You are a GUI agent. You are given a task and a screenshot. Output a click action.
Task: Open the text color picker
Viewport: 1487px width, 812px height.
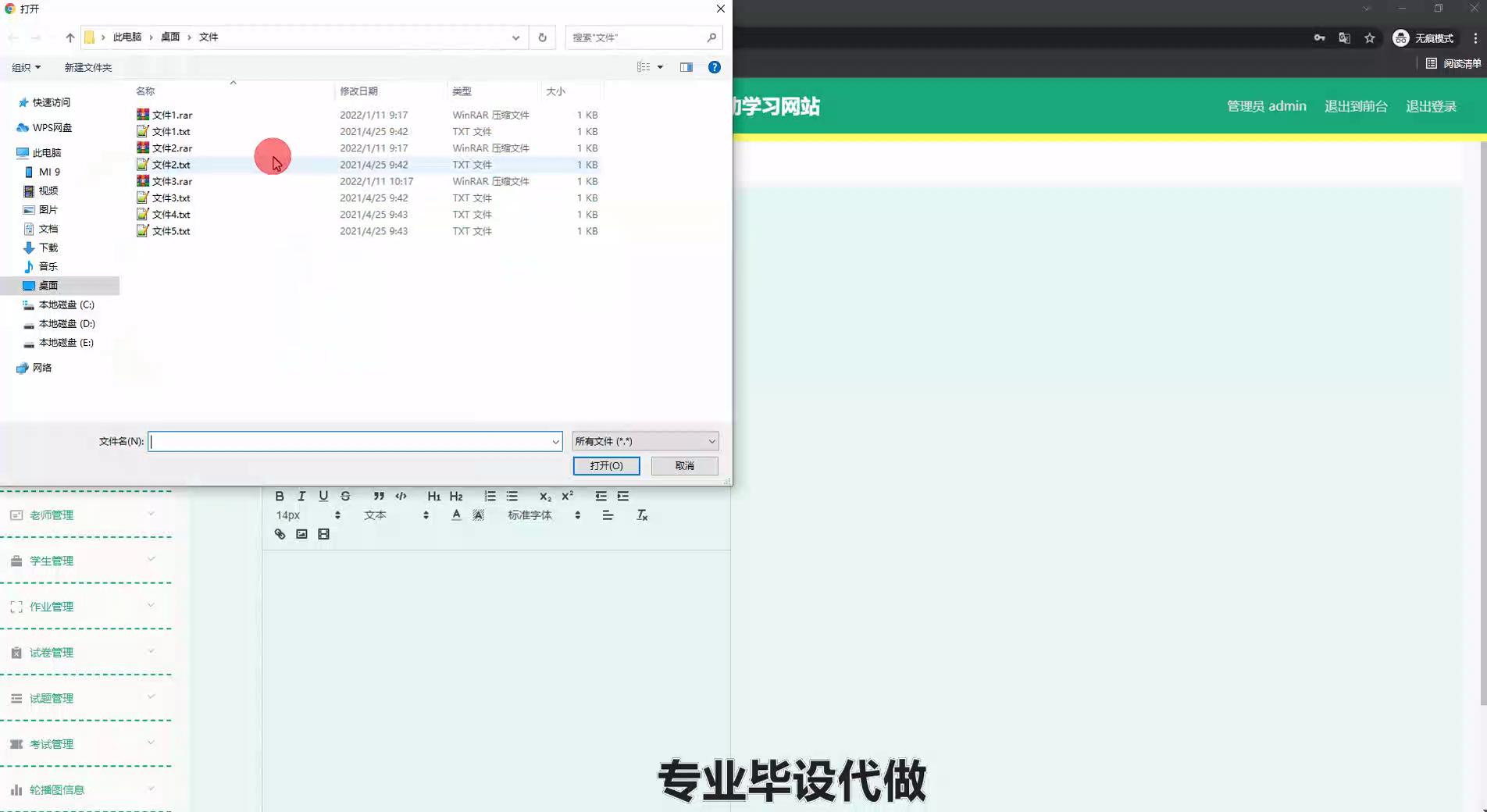point(456,515)
